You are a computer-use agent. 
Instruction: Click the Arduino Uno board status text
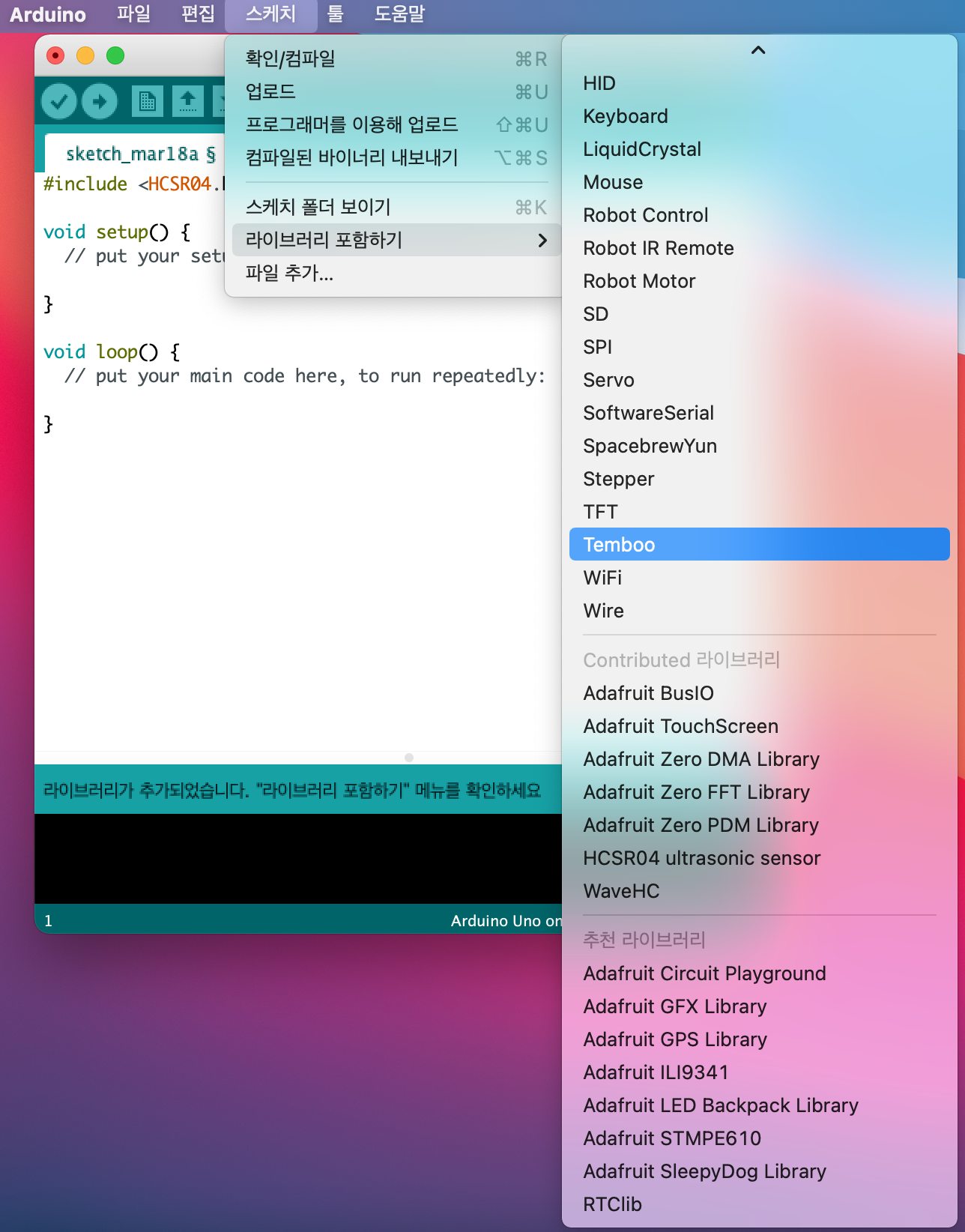(506, 921)
